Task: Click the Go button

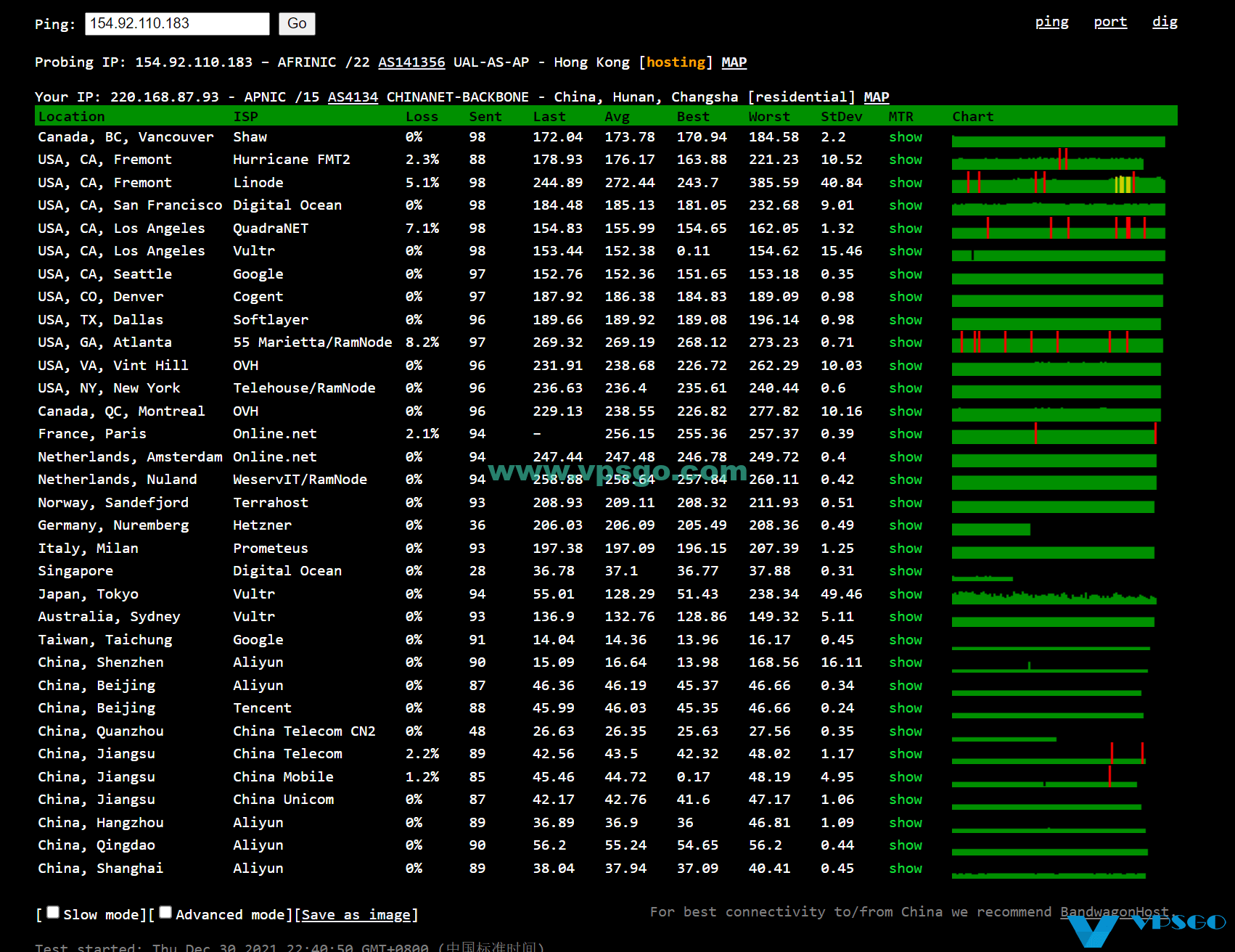Action: [x=297, y=24]
